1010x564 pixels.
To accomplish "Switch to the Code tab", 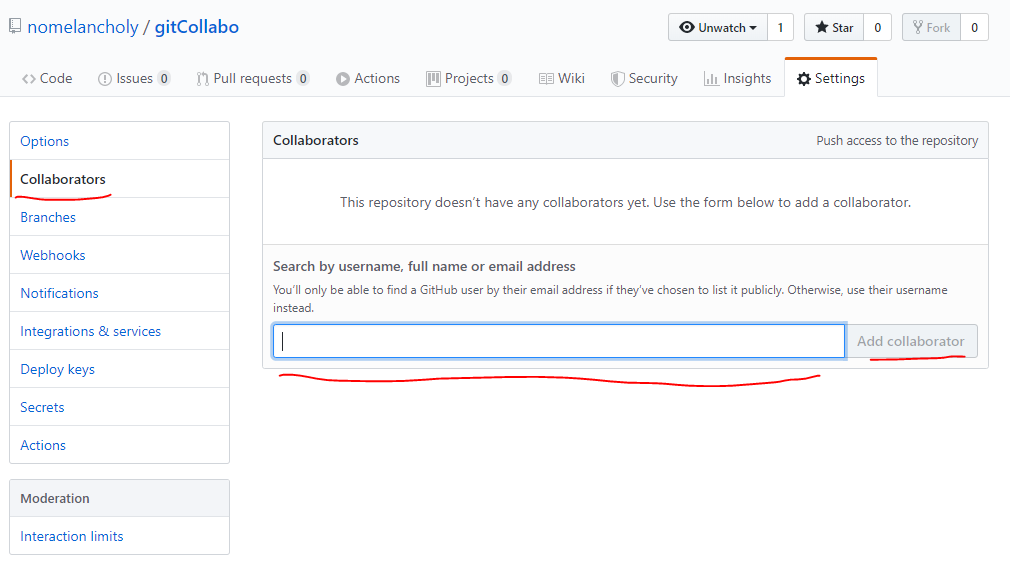I will click(x=47, y=79).
